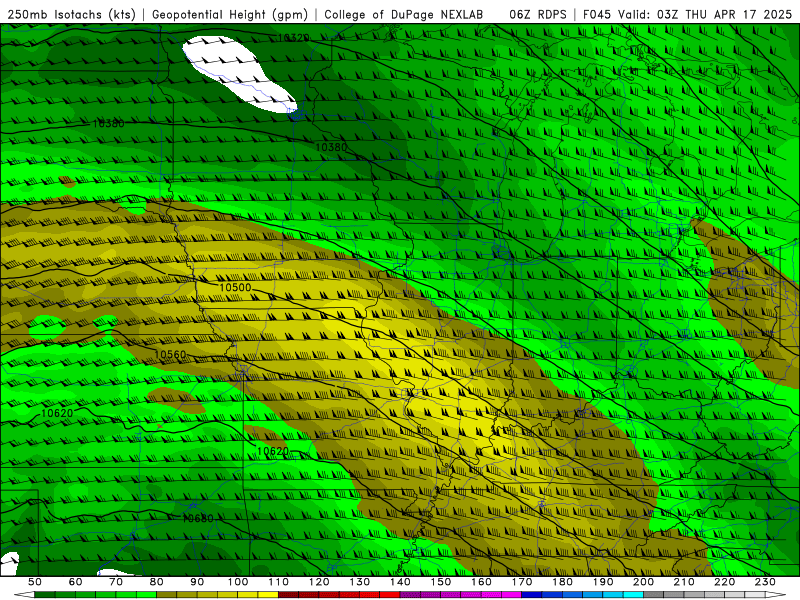The image size is (800, 600).
Task: Click the 'Geopotential Height (gpm)' label
Action: (230, 15)
